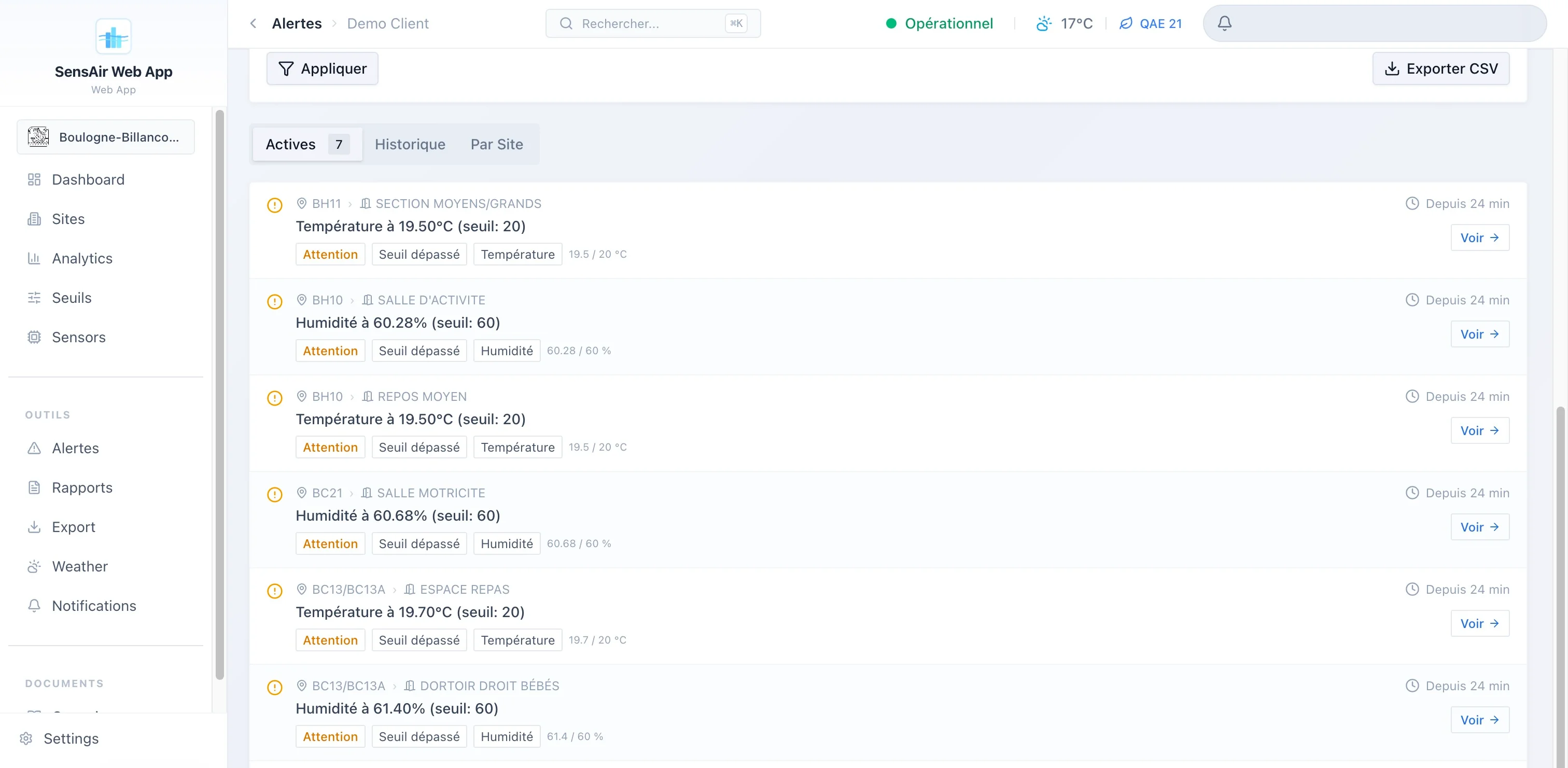Click warning icon of SALLE D'ACTIVITE alert

[274, 301]
